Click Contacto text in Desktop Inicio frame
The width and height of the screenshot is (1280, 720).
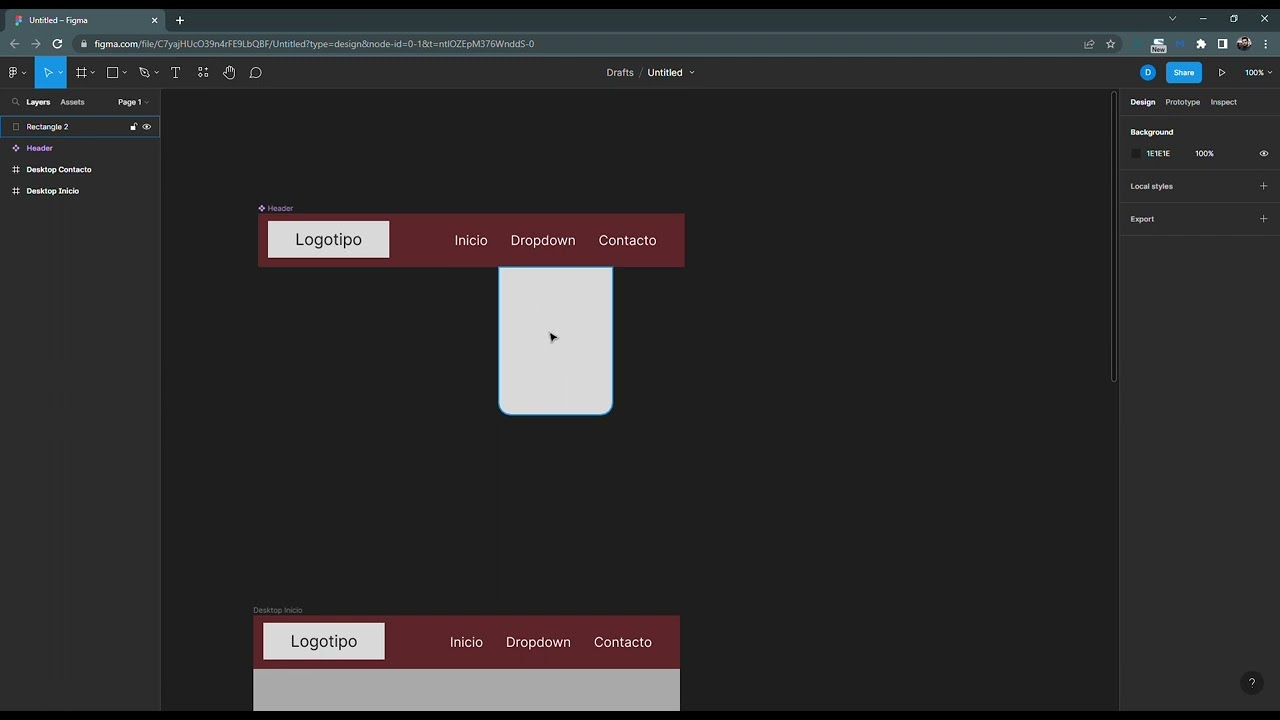click(x=623, y=642)
